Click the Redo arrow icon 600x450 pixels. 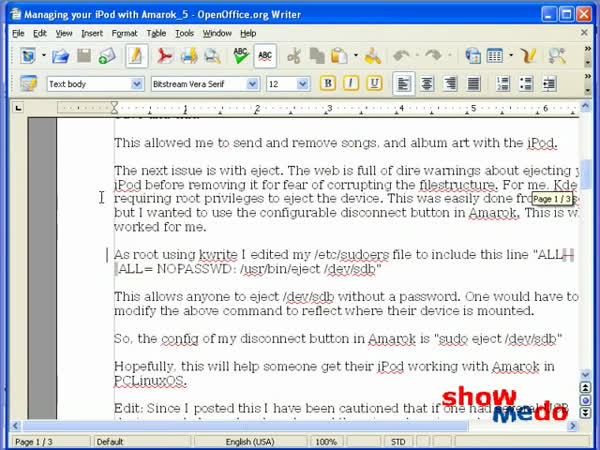(433, 56)
